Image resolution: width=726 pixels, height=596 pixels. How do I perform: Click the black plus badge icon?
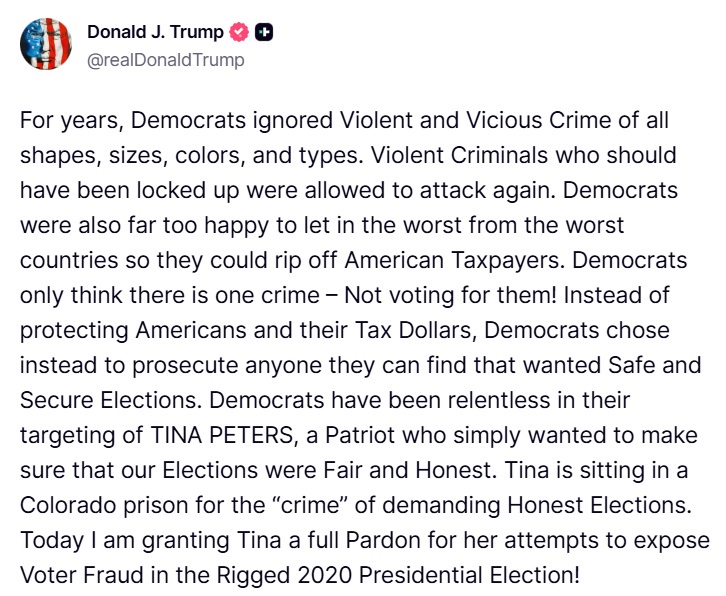(264, 33)
